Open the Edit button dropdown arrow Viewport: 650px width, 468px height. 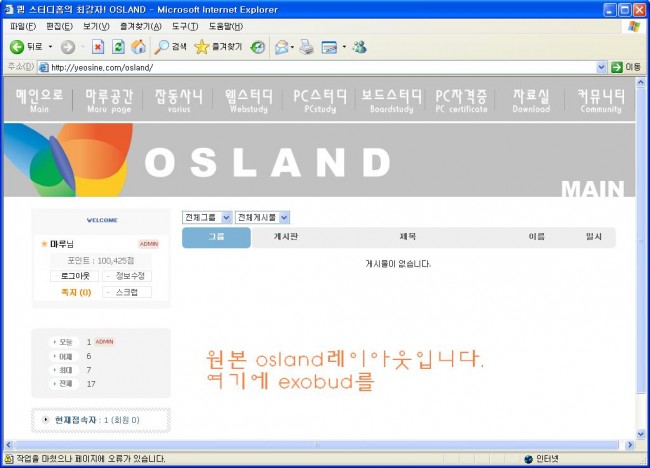coord(344,47)
